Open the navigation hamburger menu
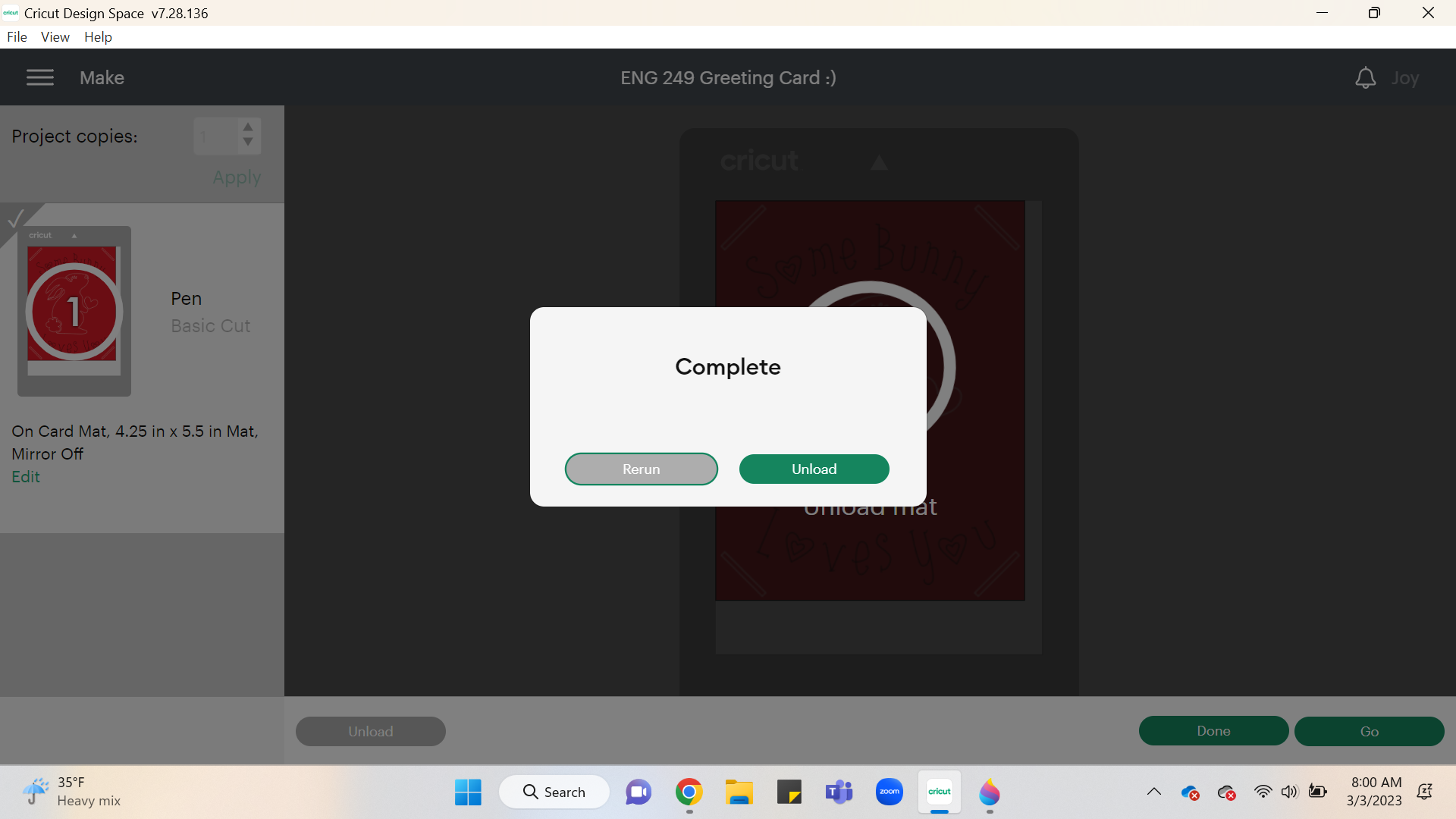The image size is (1456, 819). click(x=39, y=77)
